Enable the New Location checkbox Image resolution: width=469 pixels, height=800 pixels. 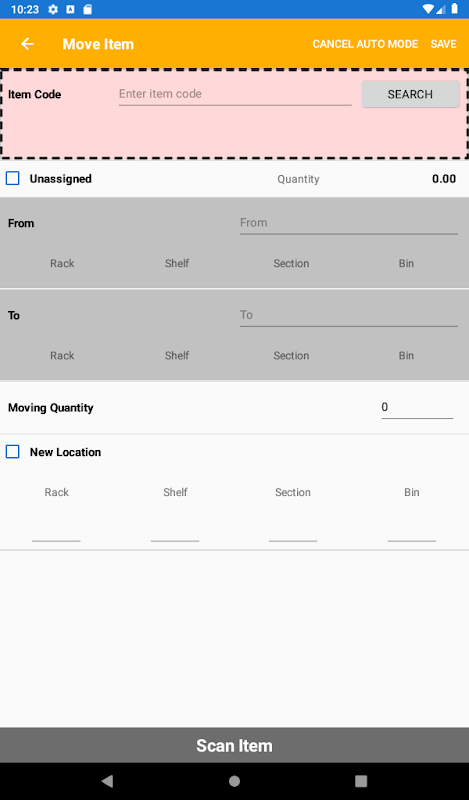pyautogui.click(x=13, y=452)
